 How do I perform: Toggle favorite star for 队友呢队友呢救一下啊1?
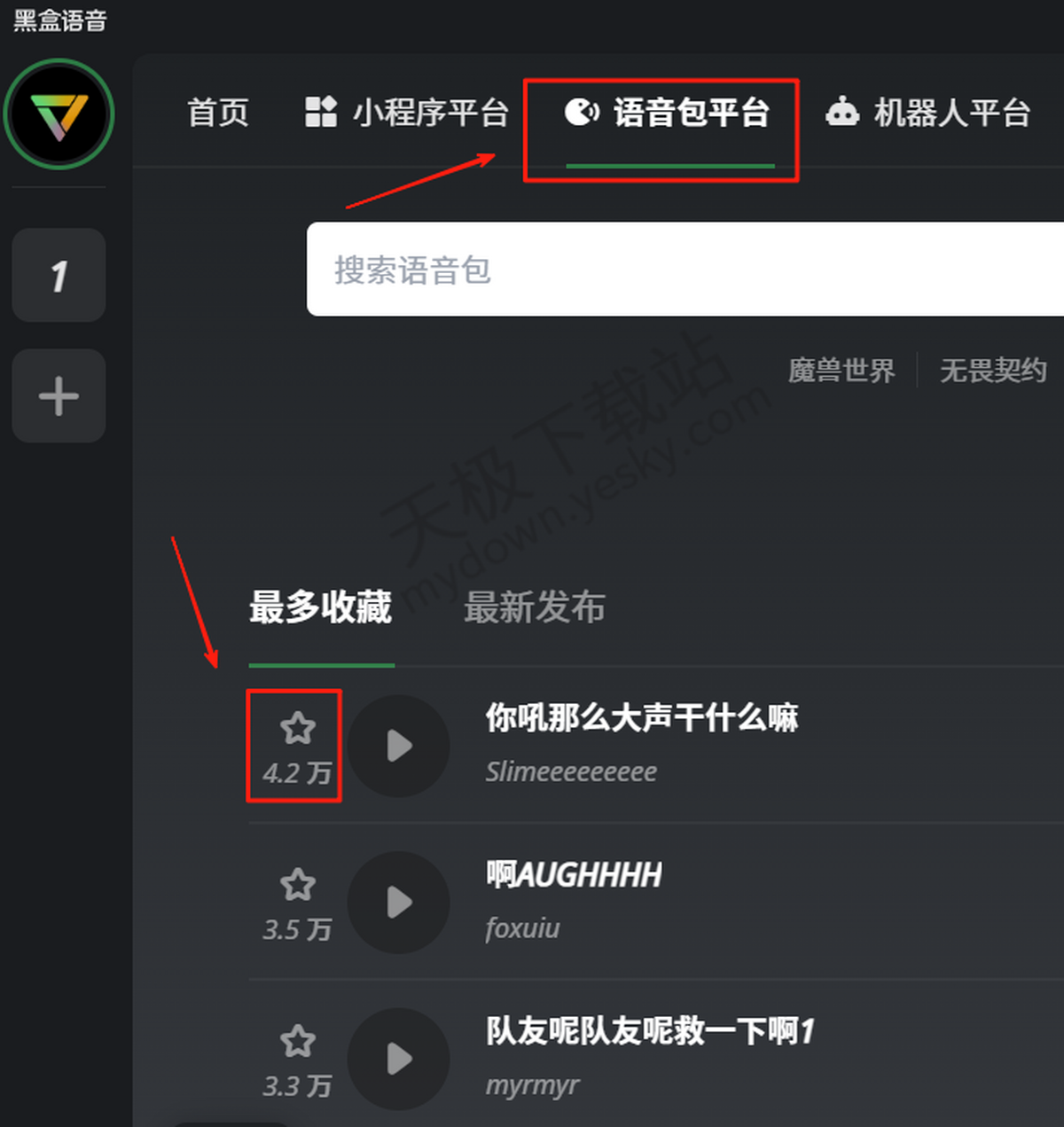click(297, 1041)
